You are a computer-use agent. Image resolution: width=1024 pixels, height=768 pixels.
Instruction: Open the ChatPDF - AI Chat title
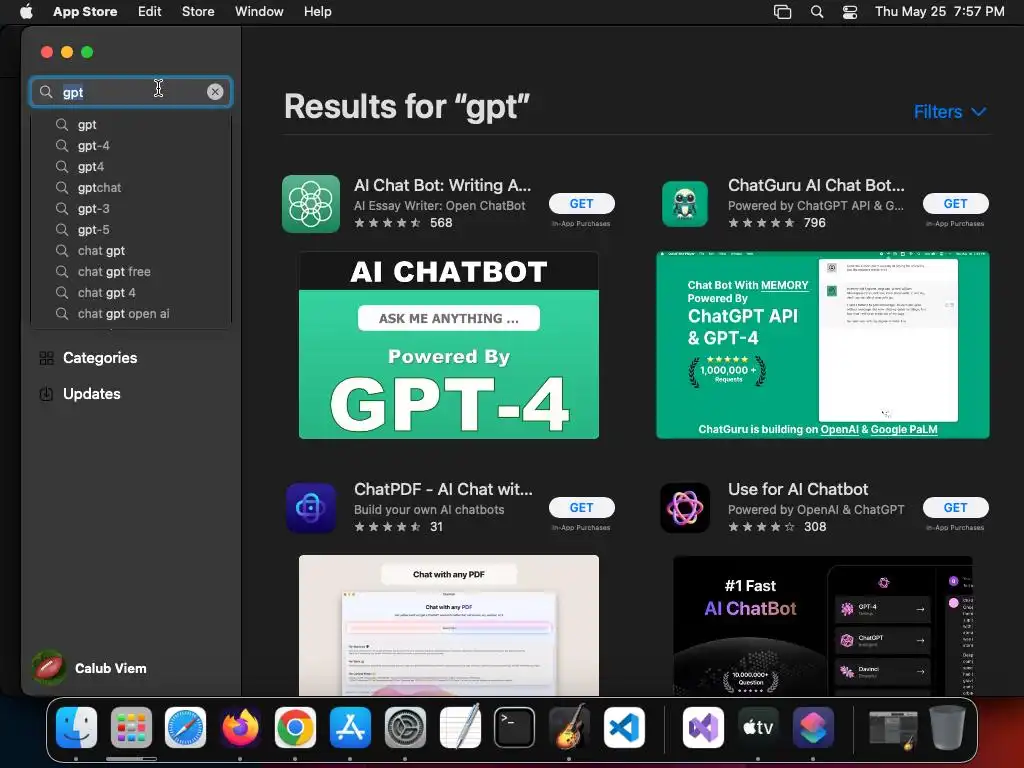pos(443,490)
